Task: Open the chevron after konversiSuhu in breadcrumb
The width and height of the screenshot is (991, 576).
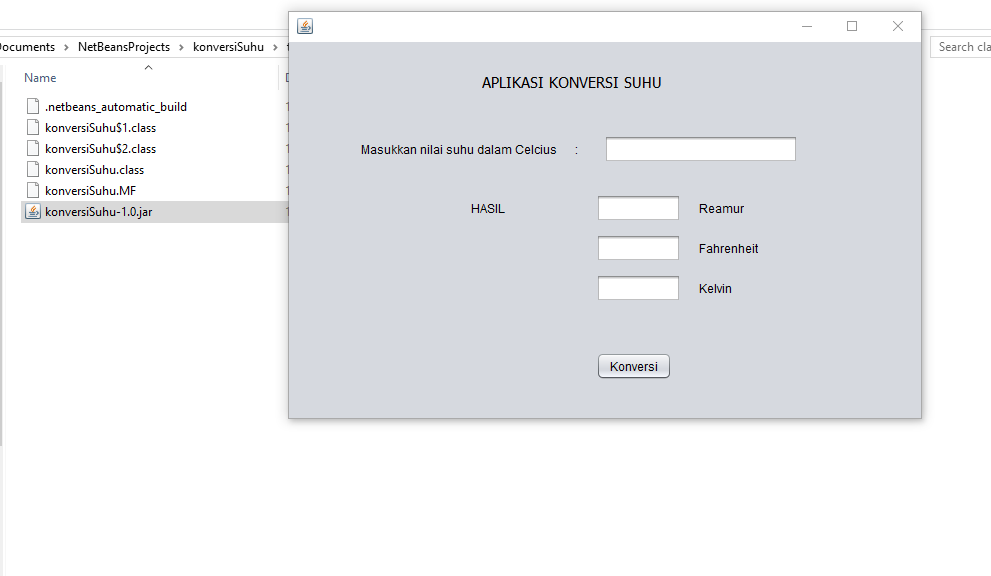Action: (x=275, y=47)
